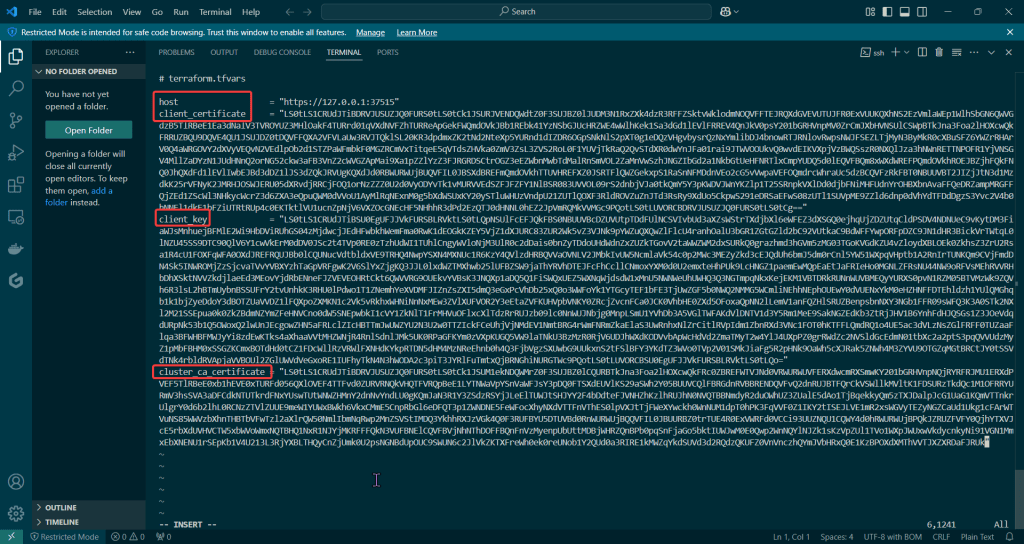Expand the Outline section
Screen dimensions: 1024x544
(60, 507)
